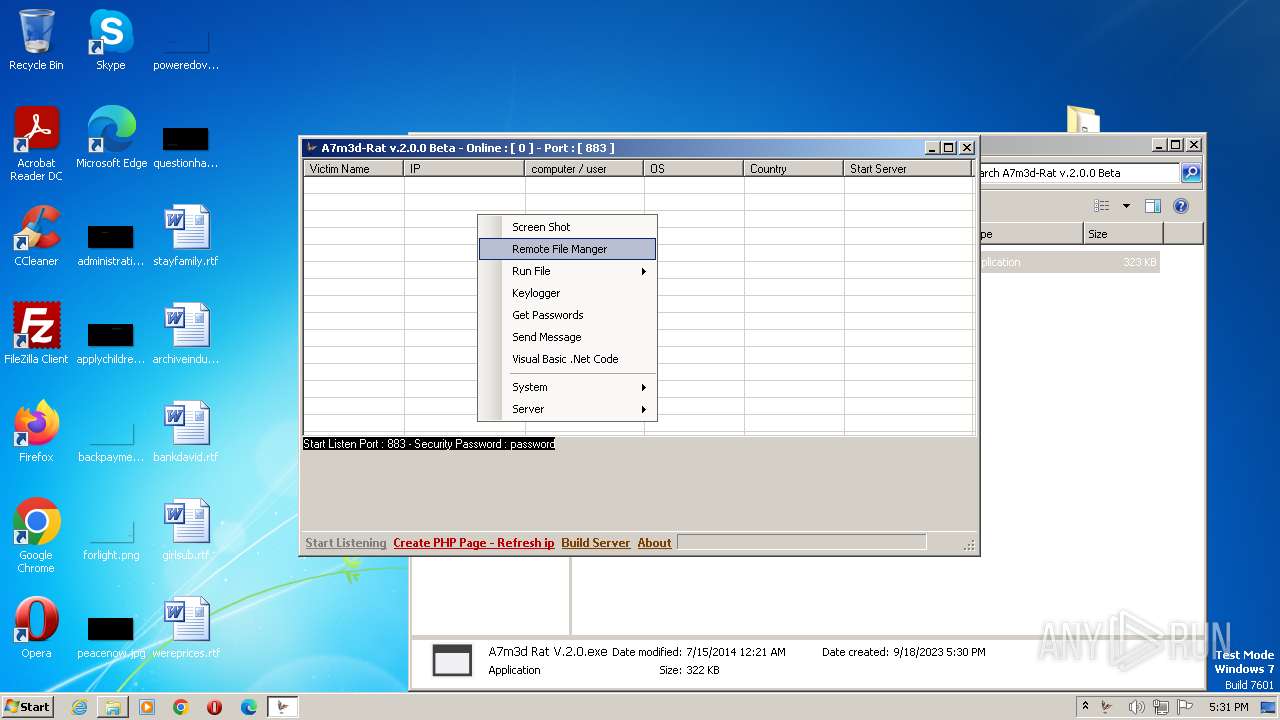Sort Explorer list by Size column

pos(1123,234)
